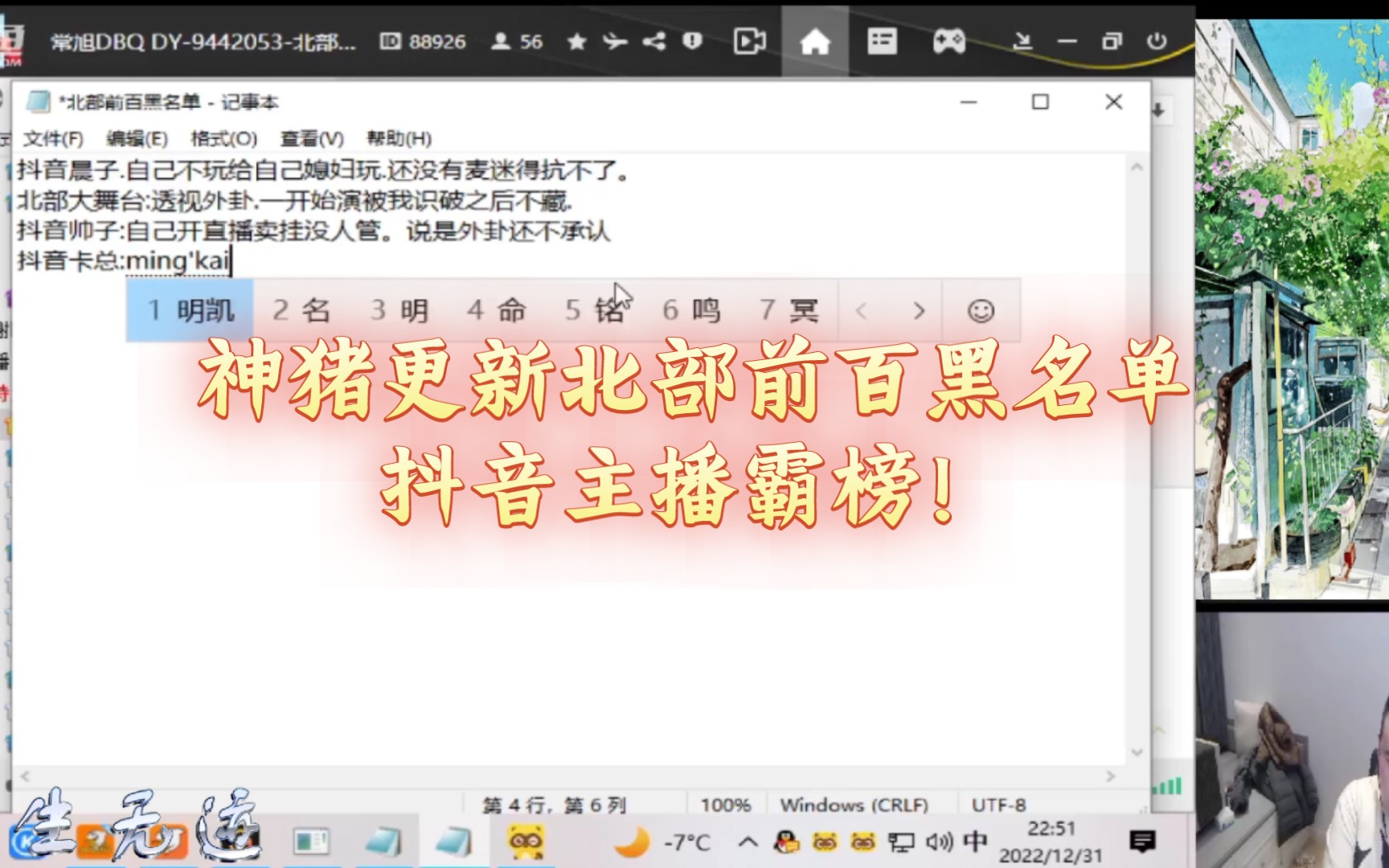Click UTF-8 encoding status entry
This screenshot has width=1389, height=868.
[x=998, y=805]
